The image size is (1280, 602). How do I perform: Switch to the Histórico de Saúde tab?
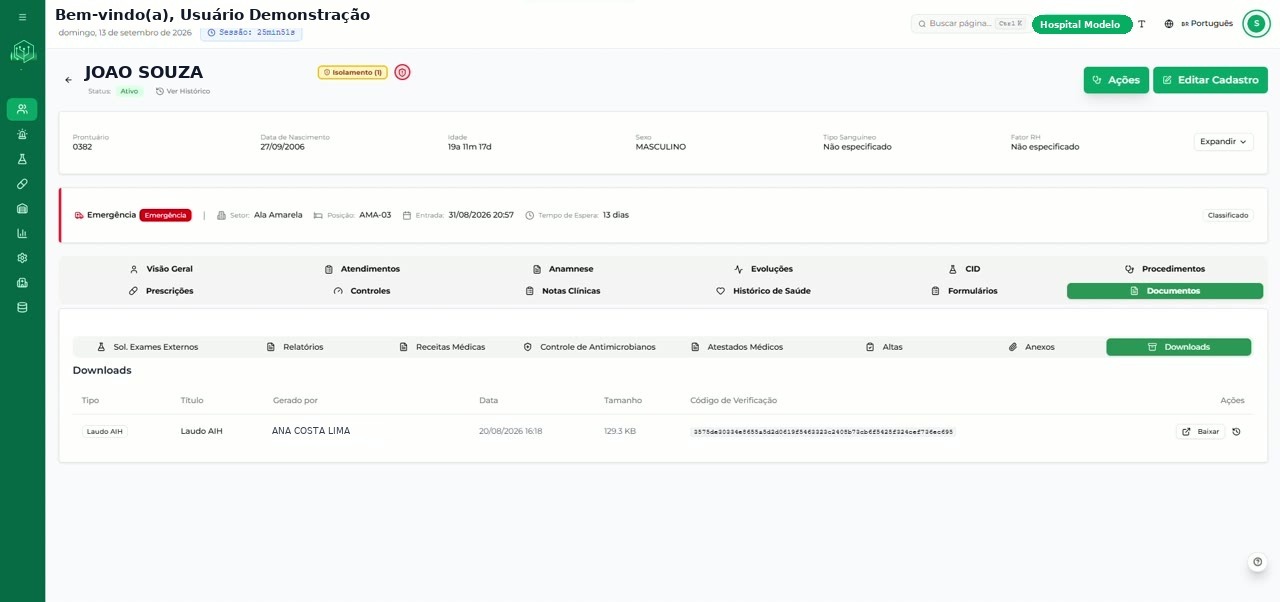point(764,291)
